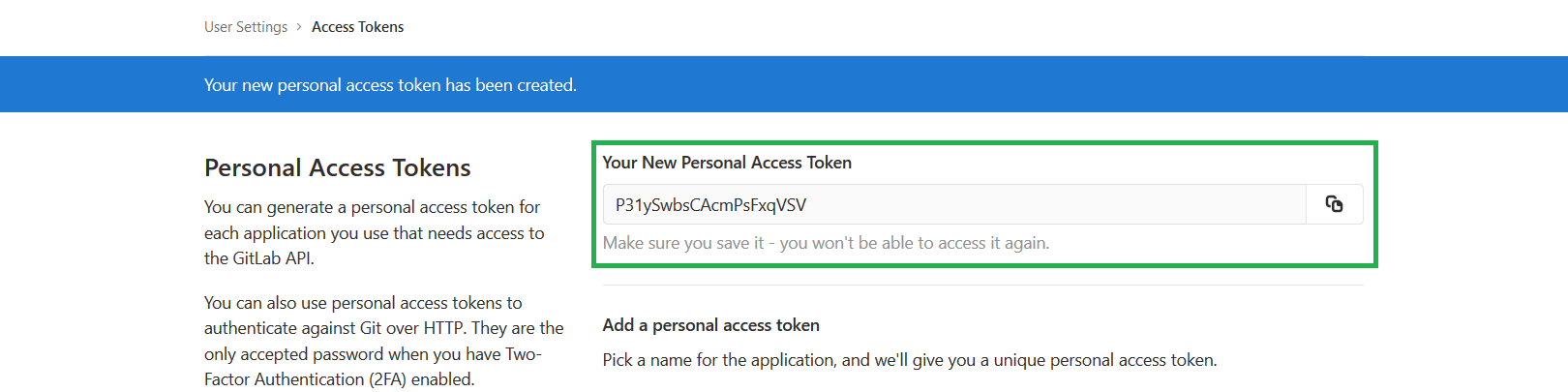Screen dimensions: 1568x392
Task: Click the 'You can generate a personal' paragraph
Action: pyautogui.click(x=374, y=232)
